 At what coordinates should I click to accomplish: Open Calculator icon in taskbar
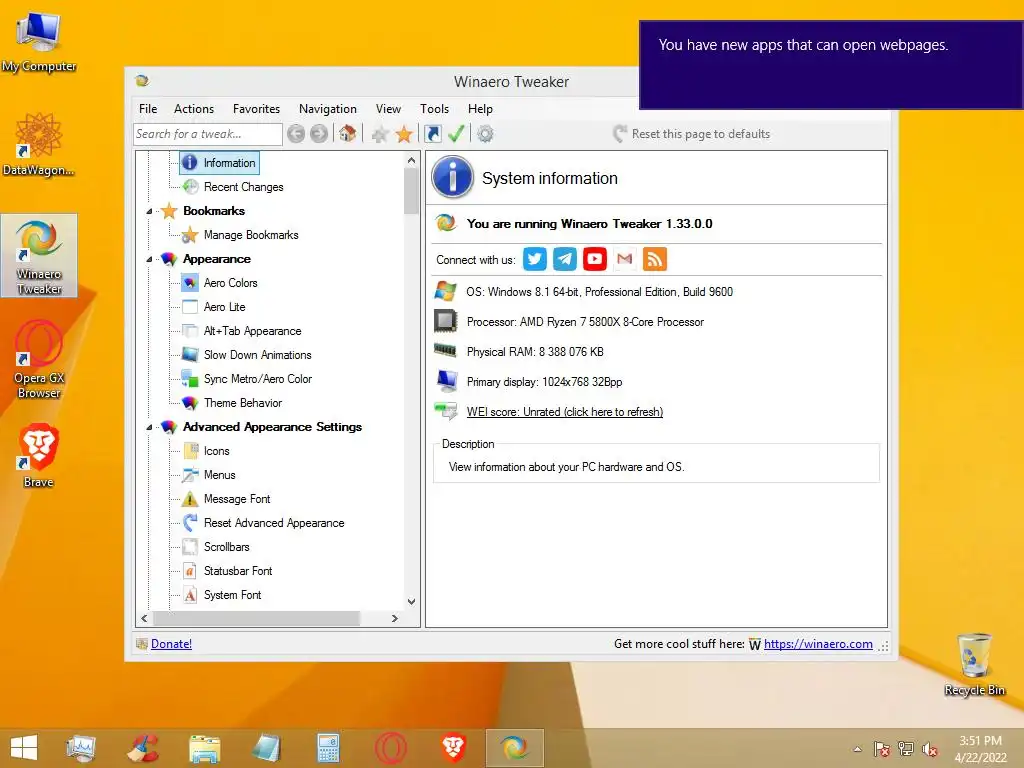328,748
